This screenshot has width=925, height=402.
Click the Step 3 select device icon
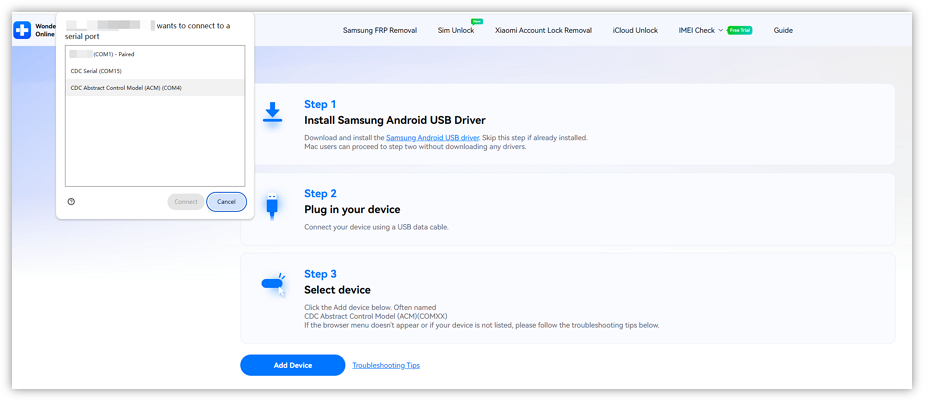[x=273, y=284]
